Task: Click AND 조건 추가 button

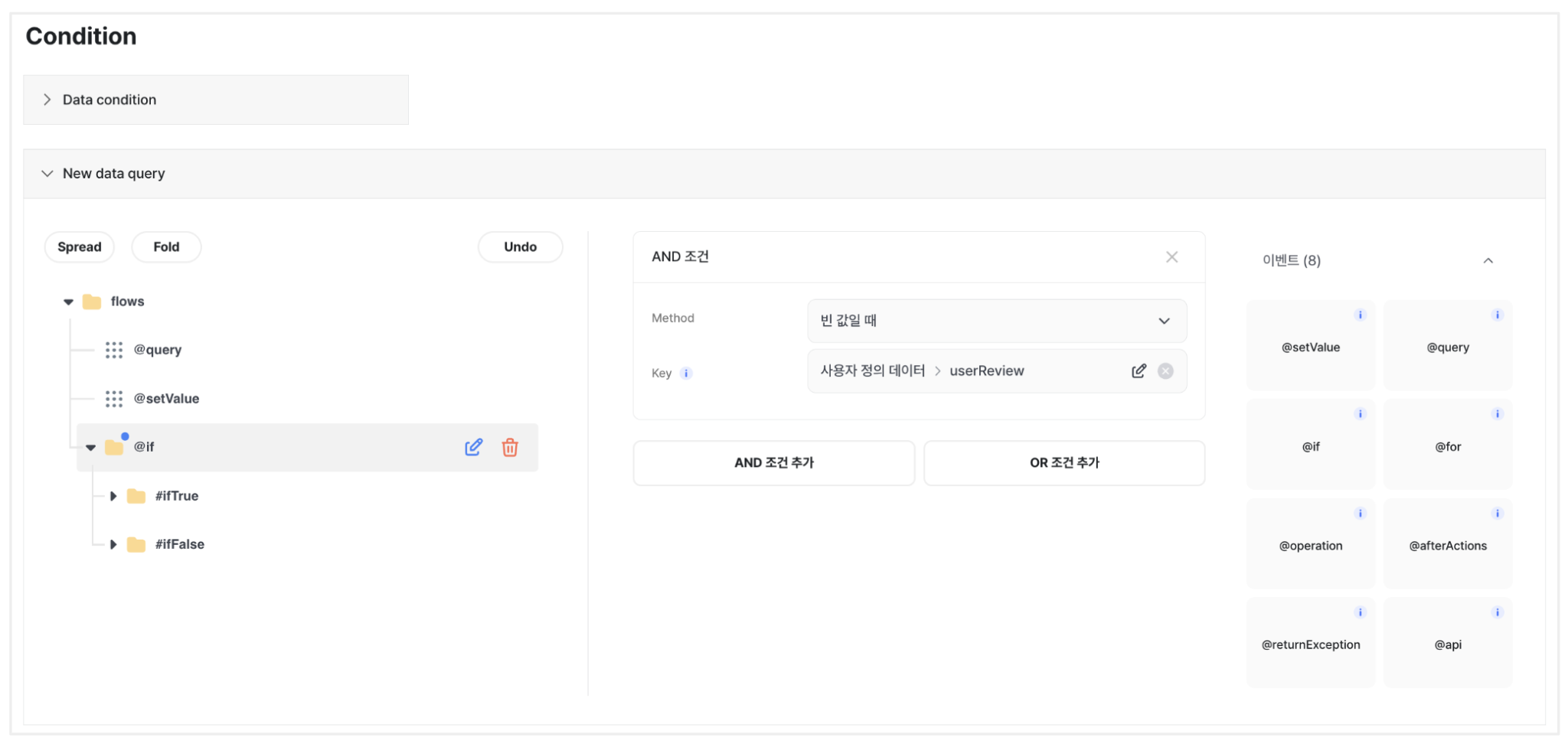Action: pyautogui.click(x=774, y=463)
